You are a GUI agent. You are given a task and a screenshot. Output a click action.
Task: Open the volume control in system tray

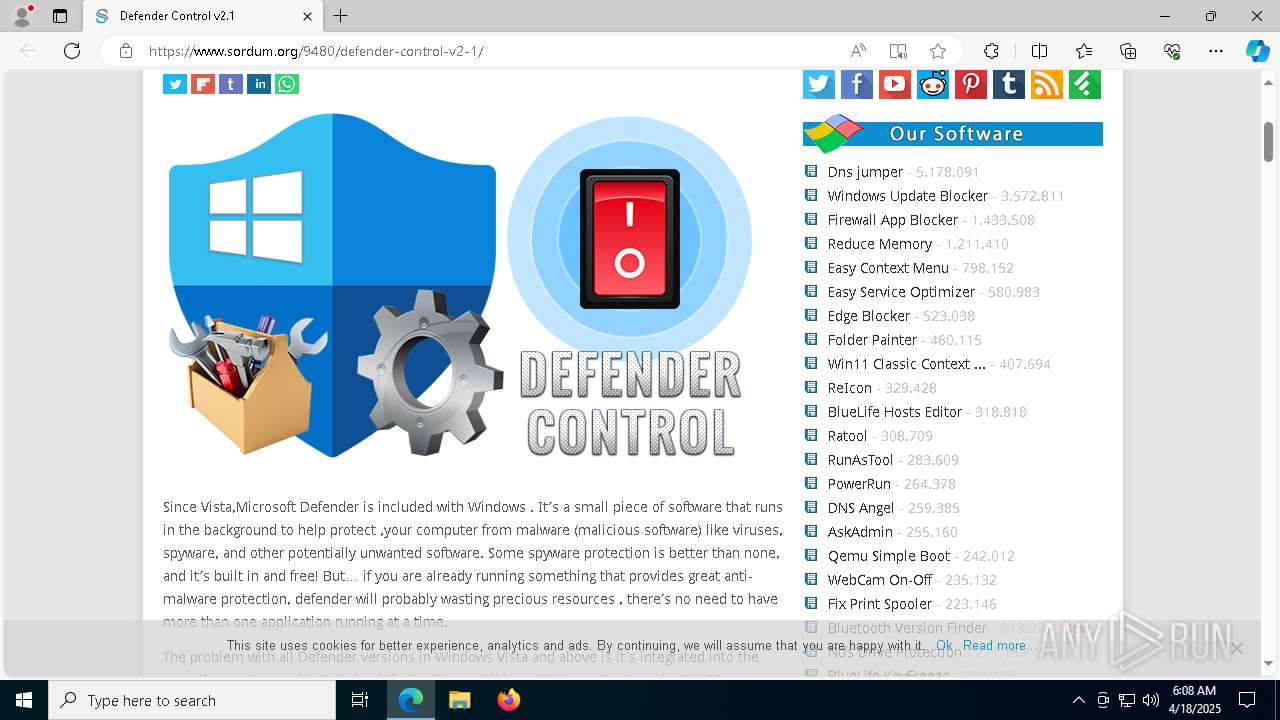tap(1150, 700)
